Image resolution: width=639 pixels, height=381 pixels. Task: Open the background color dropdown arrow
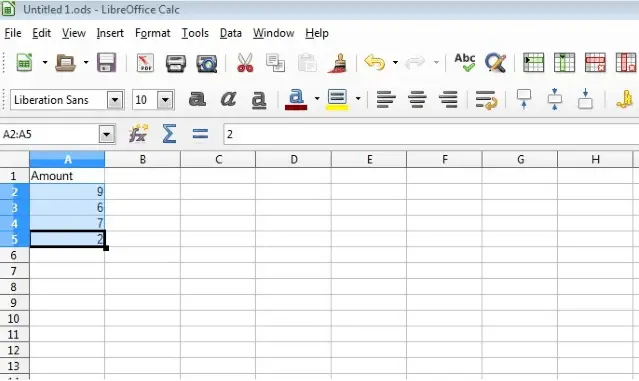(x=358, y=99)
